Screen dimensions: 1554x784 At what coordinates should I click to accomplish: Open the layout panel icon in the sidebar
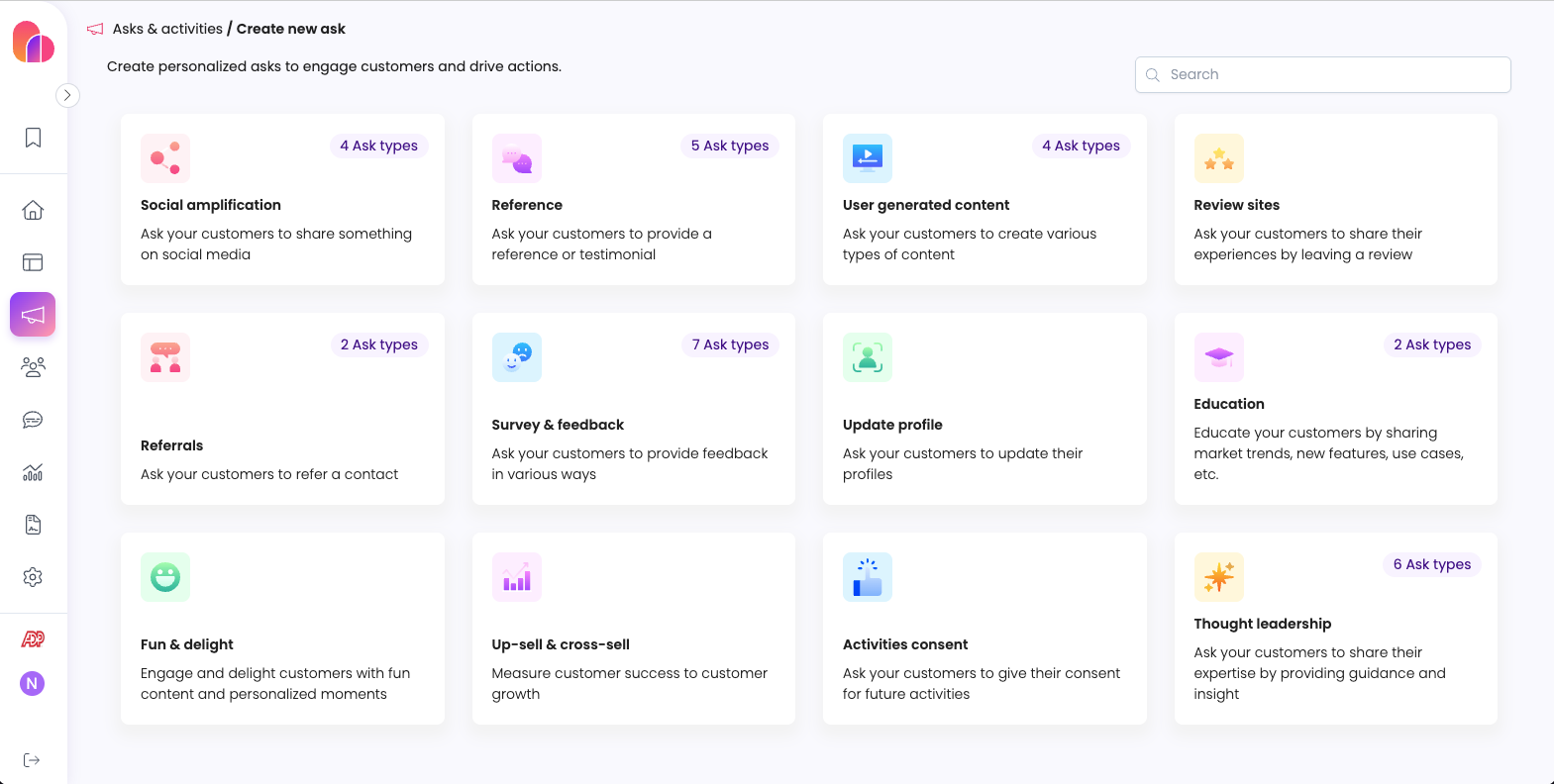pyautogui.click(x=33, y=262)
